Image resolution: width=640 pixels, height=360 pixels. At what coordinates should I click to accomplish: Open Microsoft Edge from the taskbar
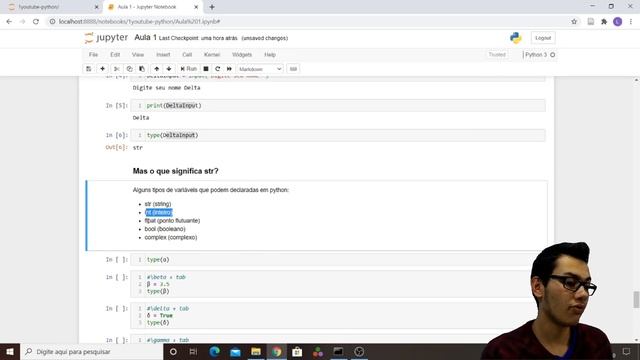coord(215,351)
